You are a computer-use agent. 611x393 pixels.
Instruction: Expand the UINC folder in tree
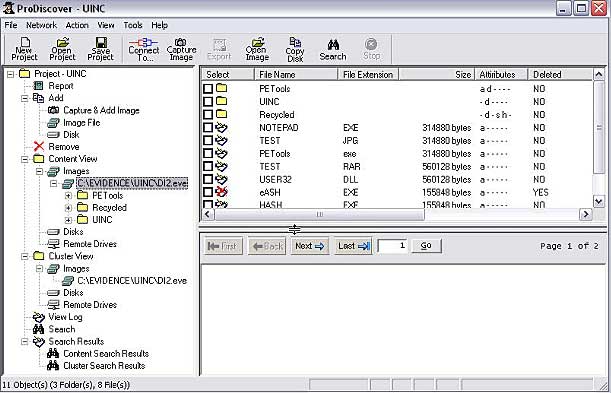(x=69, y=220)
